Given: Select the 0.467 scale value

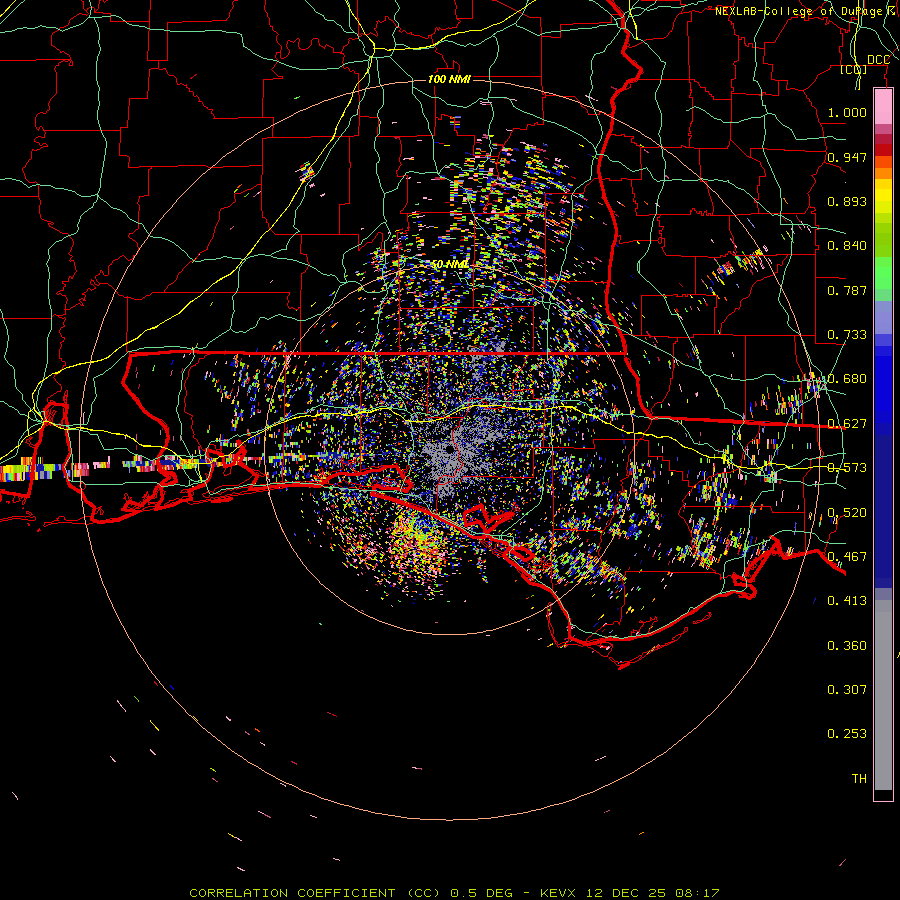Looking at the screenshot, I should (847, 557).
